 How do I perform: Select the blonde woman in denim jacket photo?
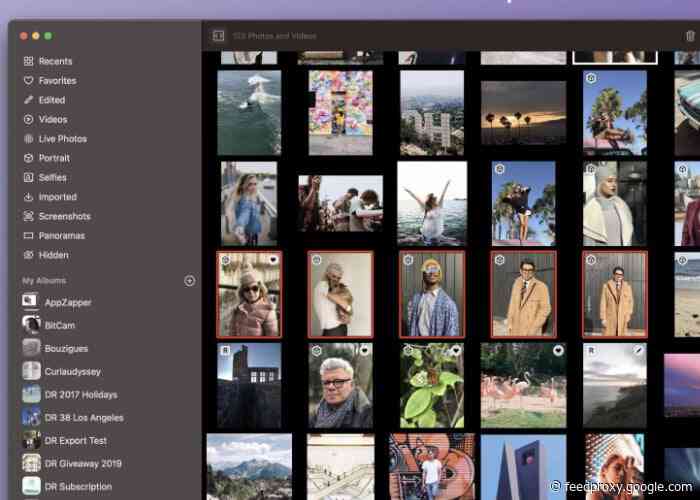point(249,204)
